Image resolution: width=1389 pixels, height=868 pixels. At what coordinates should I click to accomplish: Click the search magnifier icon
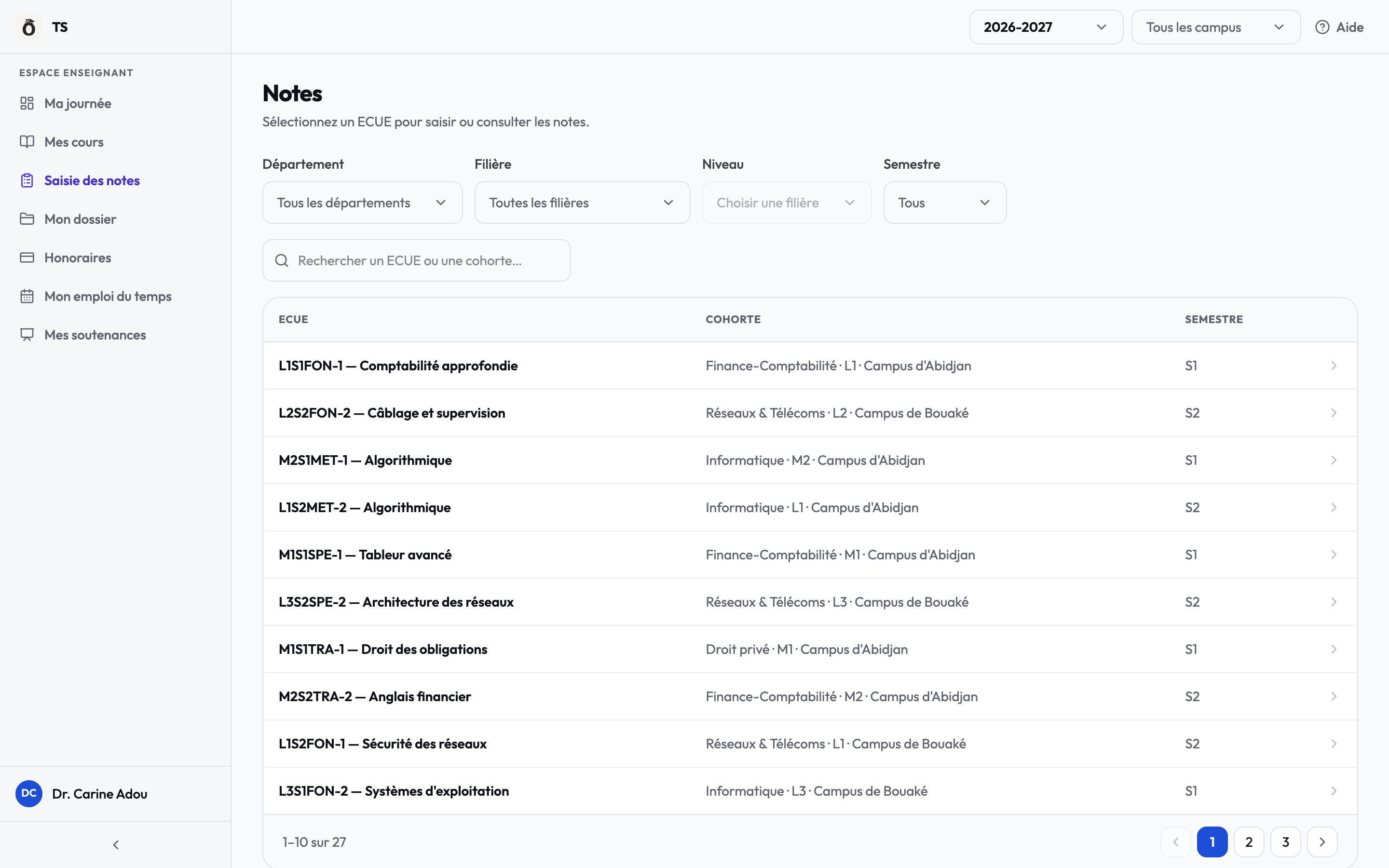pyautogui.click(x=282, y=260)
